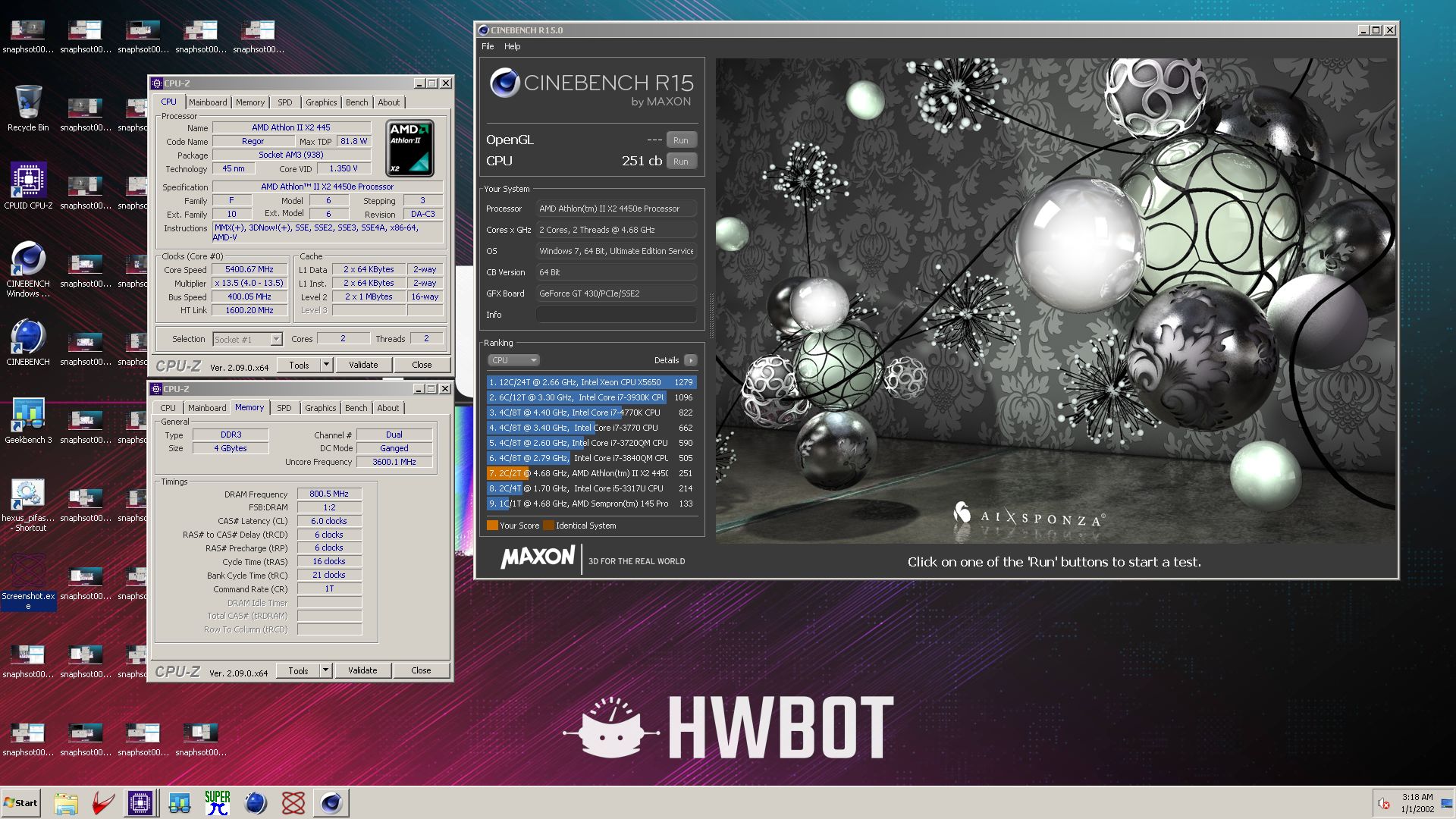Click the muted volume tray icon
Viewport: 1456px width, 819px height.
[1383, 803]
